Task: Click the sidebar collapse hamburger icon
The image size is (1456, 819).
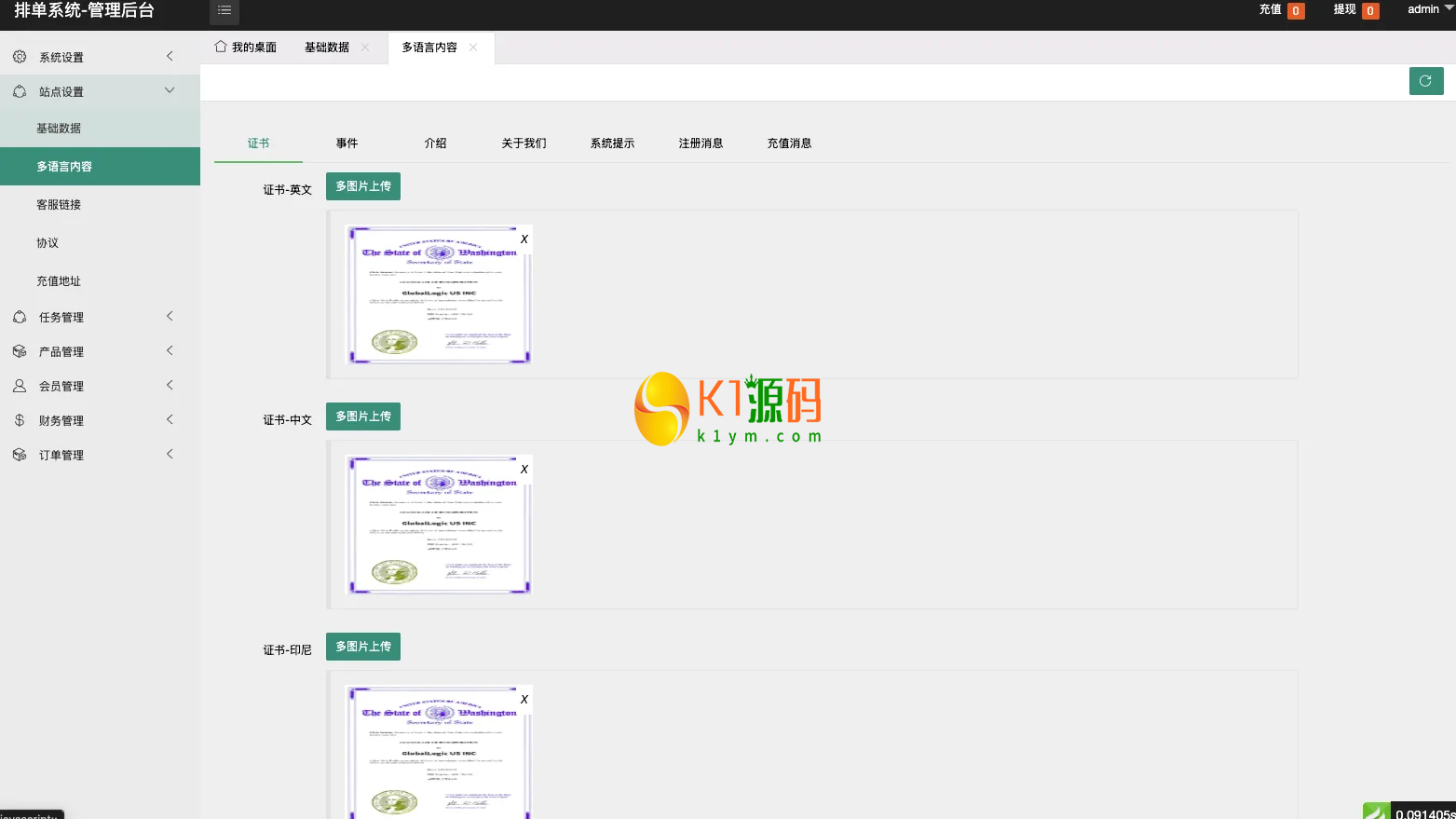Action: click(225, 10)
